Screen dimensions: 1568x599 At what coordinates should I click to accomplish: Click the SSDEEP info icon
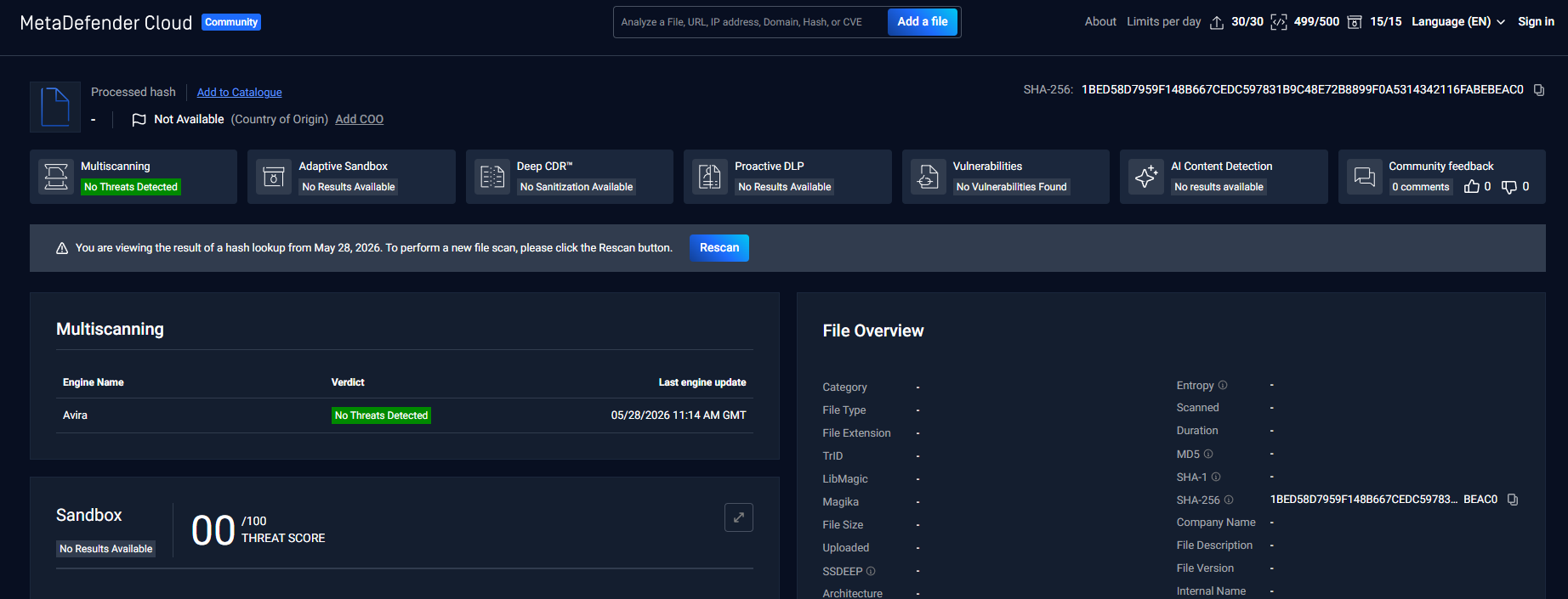[871, 572]
